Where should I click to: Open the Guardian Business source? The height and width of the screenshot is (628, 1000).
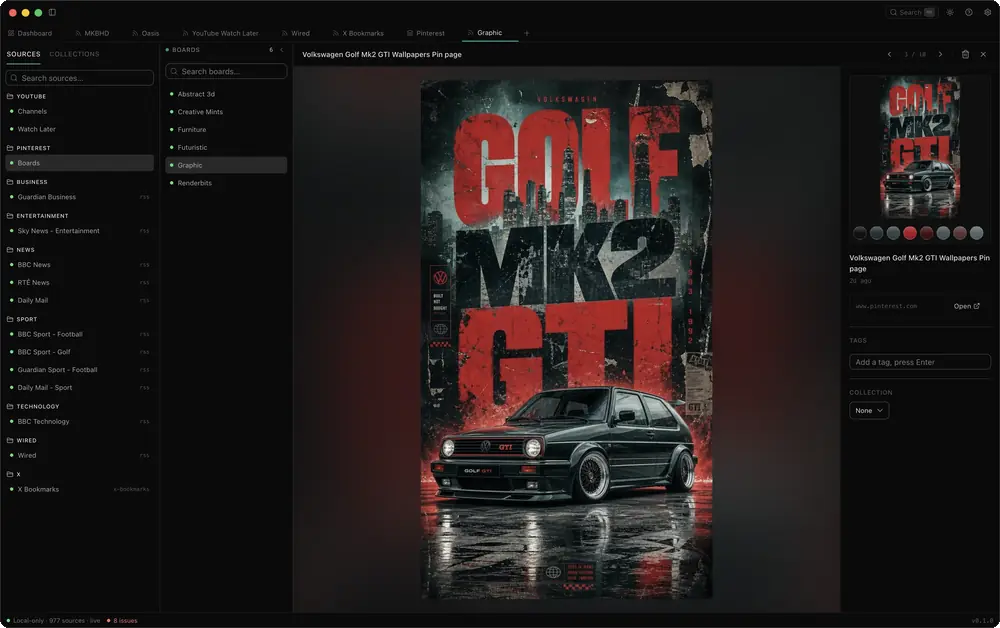[80, 197]
